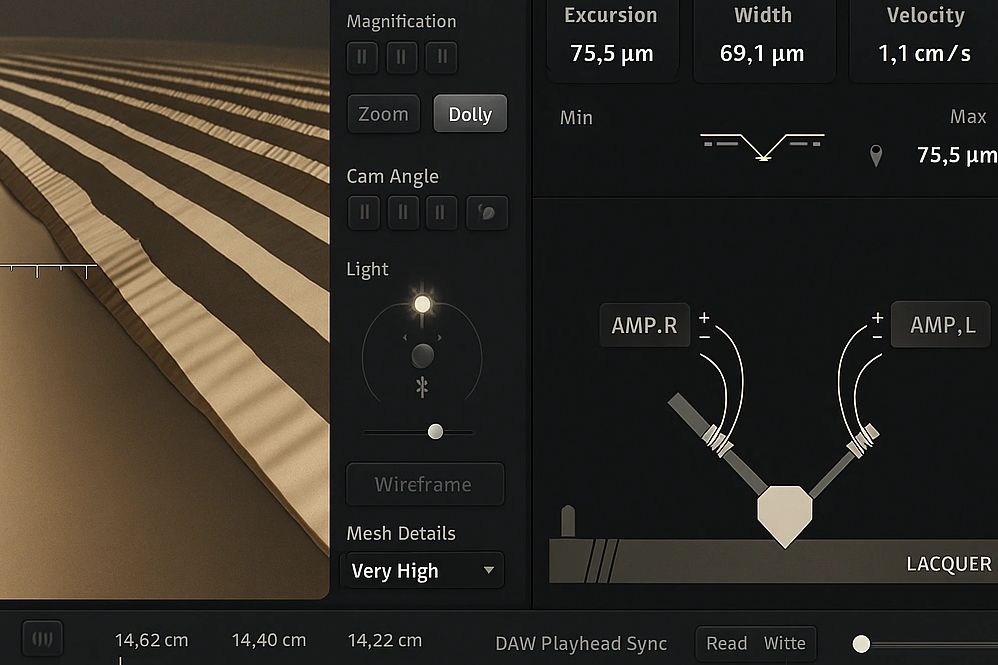Viewport: 998px width, 665px height.
Task: Select the second Cam Angle preset
Action: tap(403, 212)
